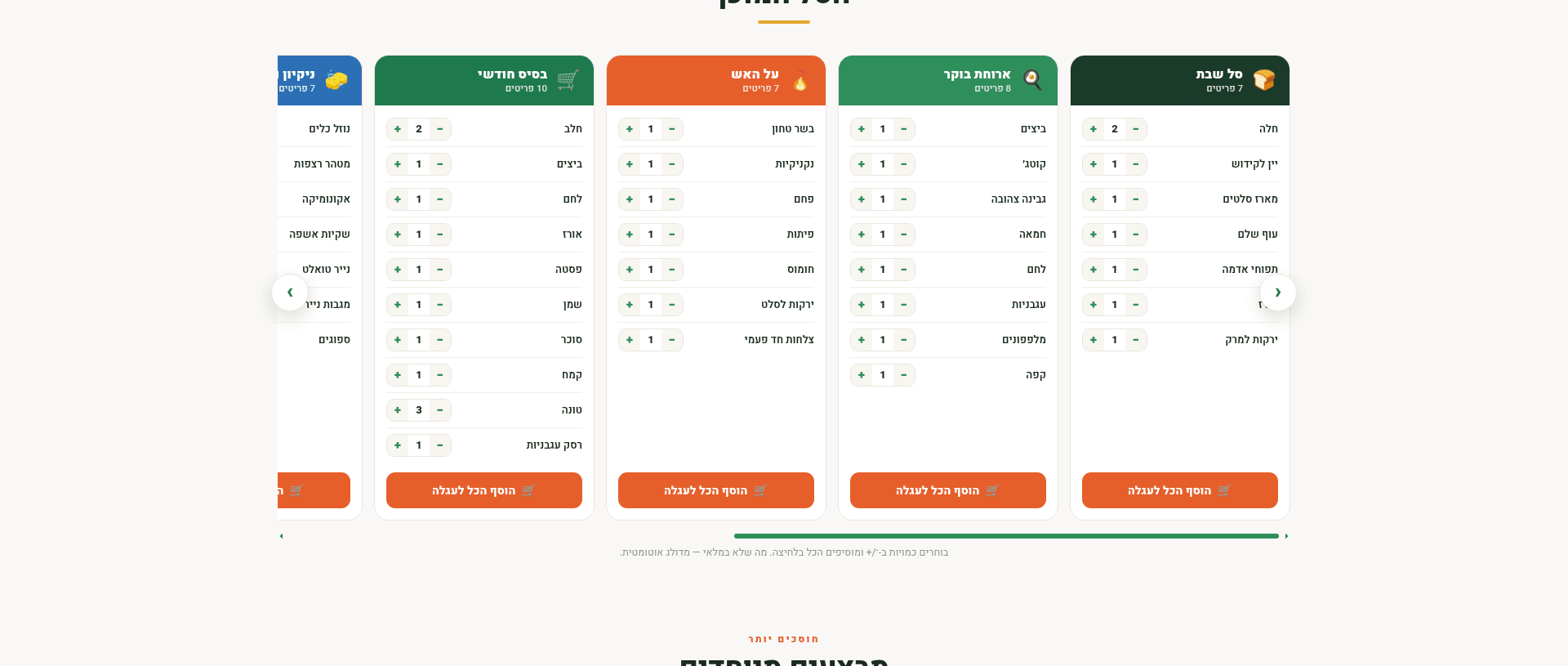This screenshot has height=666, width=1568.
Task: Increase סוכר quantity
Action: tap(398, 340)
